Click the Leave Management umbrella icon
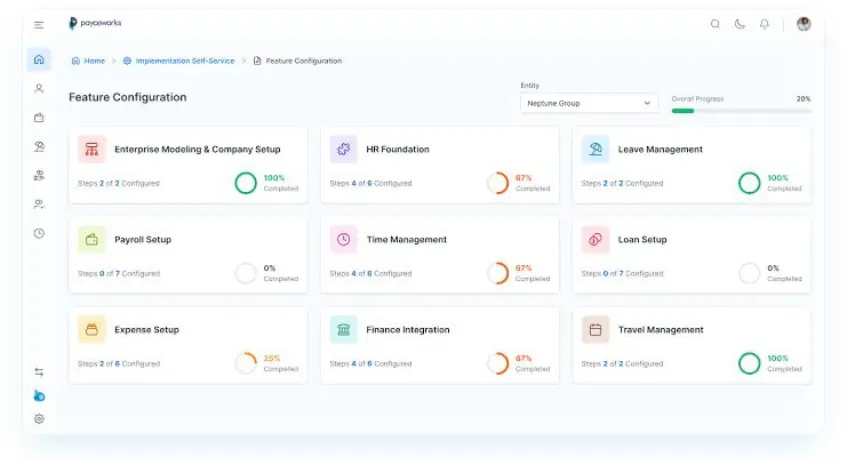The image size is (847, 460). [595, 149]
